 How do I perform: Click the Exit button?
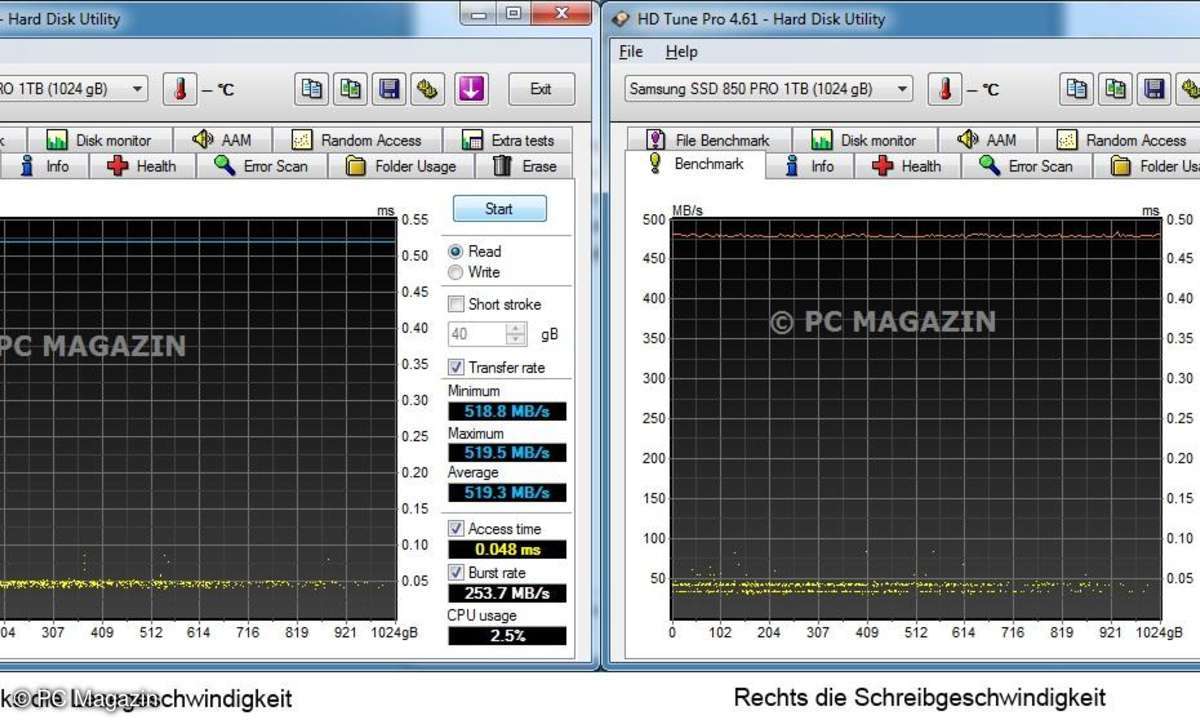541,89
